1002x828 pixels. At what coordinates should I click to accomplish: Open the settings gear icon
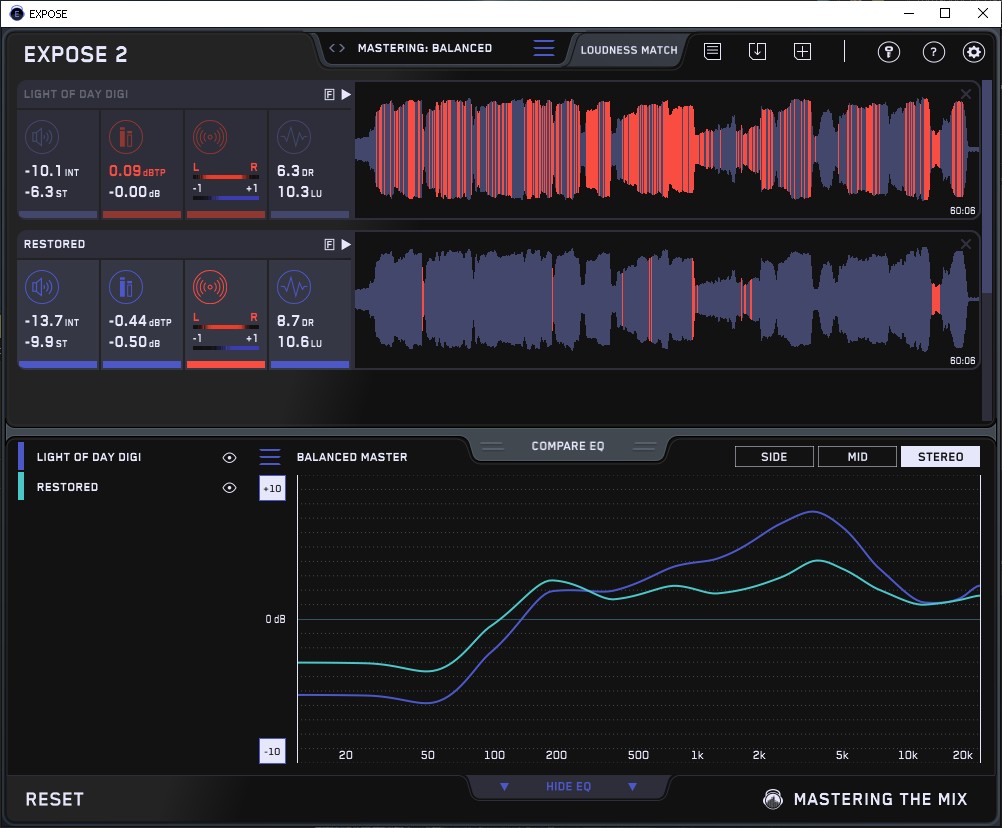(973, 52)
